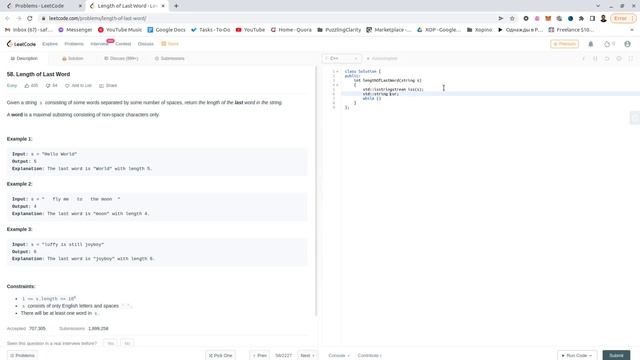Screen dimensions: 640x360
Task: Open the C++ language dropdown
Action: pos(341,59)
